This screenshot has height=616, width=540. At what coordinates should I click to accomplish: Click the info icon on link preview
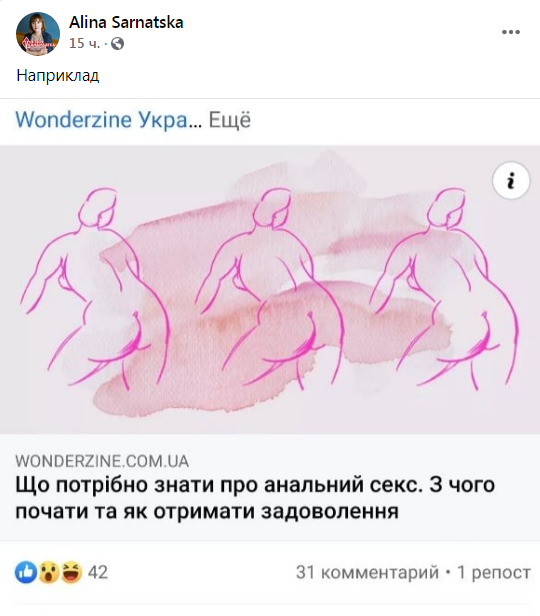coord(511,181)
